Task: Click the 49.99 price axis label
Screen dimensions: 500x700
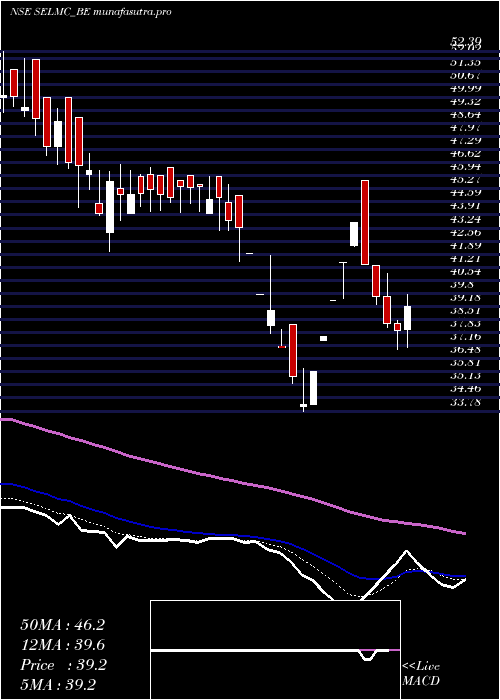Action: click(464, 88)
